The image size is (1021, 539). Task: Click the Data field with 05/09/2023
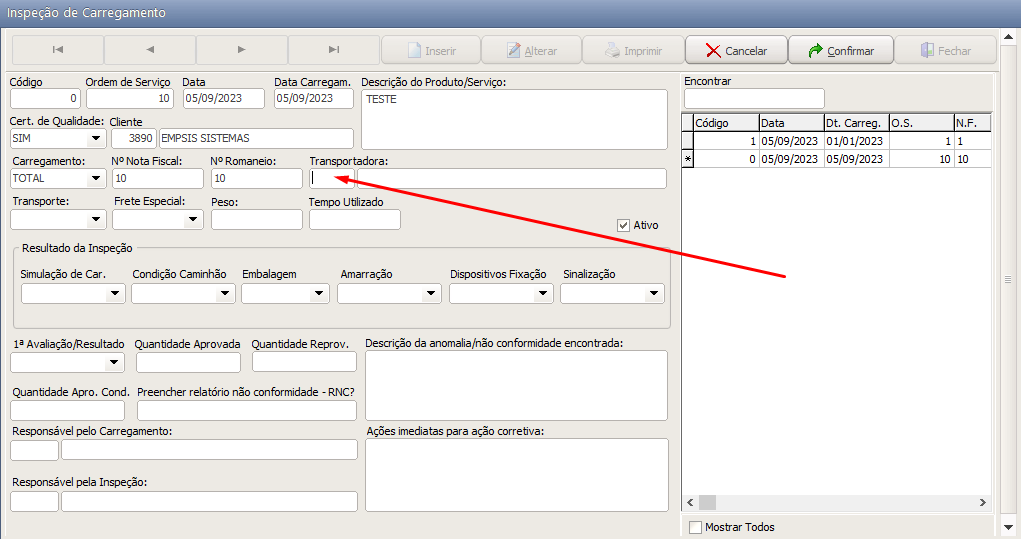[224, 98]
